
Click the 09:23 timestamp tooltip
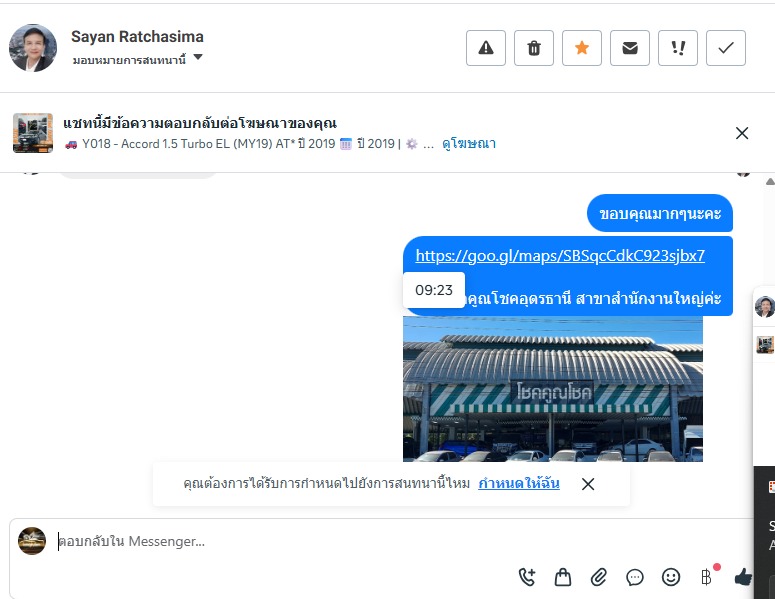click(434, 290)
